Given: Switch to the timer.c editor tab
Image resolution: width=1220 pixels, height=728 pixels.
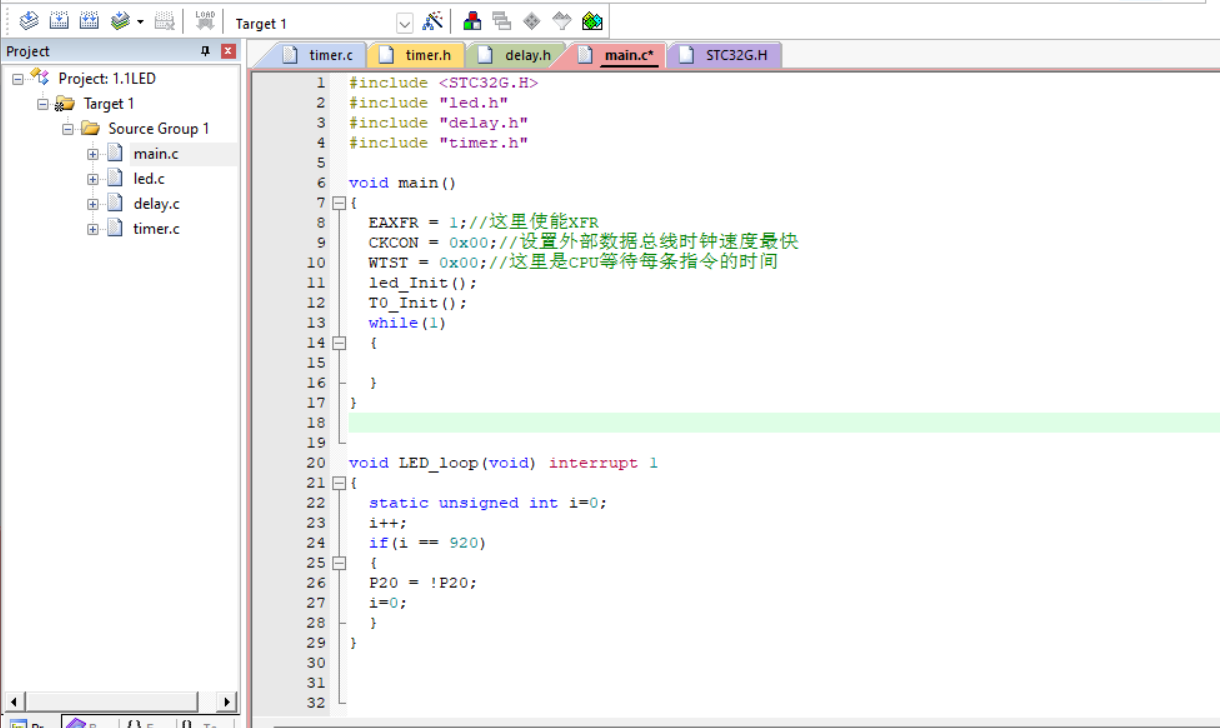Looking at the screenshot, I should pyautogui.click(x=320, y=55).
